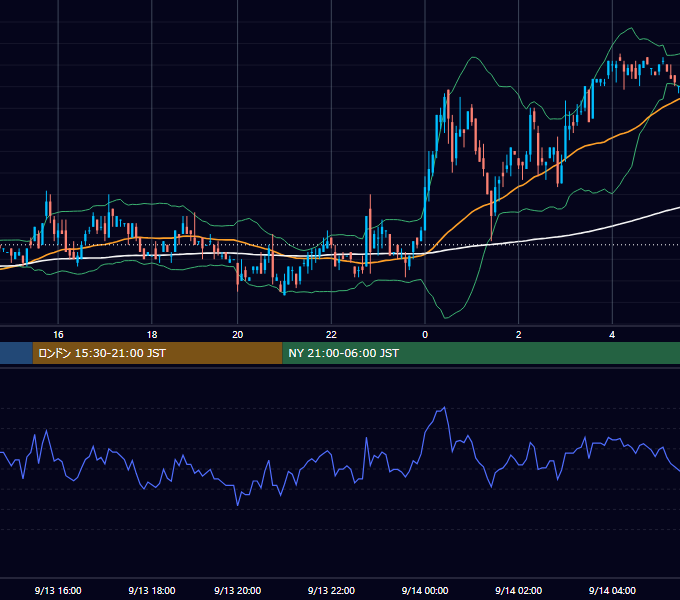The height and width of the screenshot is (600, 680).
Task: Click the ロンドン 15:30-21:00 JST session band
Action: pyautogui.click(x=157, y=353)
